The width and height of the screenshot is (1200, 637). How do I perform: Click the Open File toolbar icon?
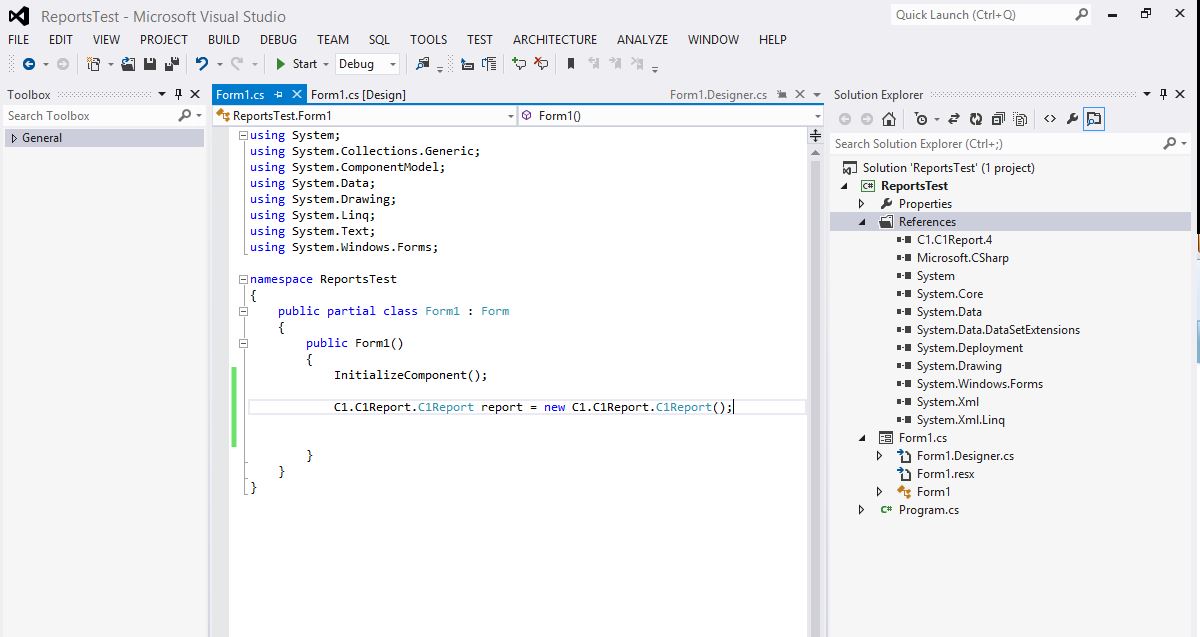coord(128,64)
